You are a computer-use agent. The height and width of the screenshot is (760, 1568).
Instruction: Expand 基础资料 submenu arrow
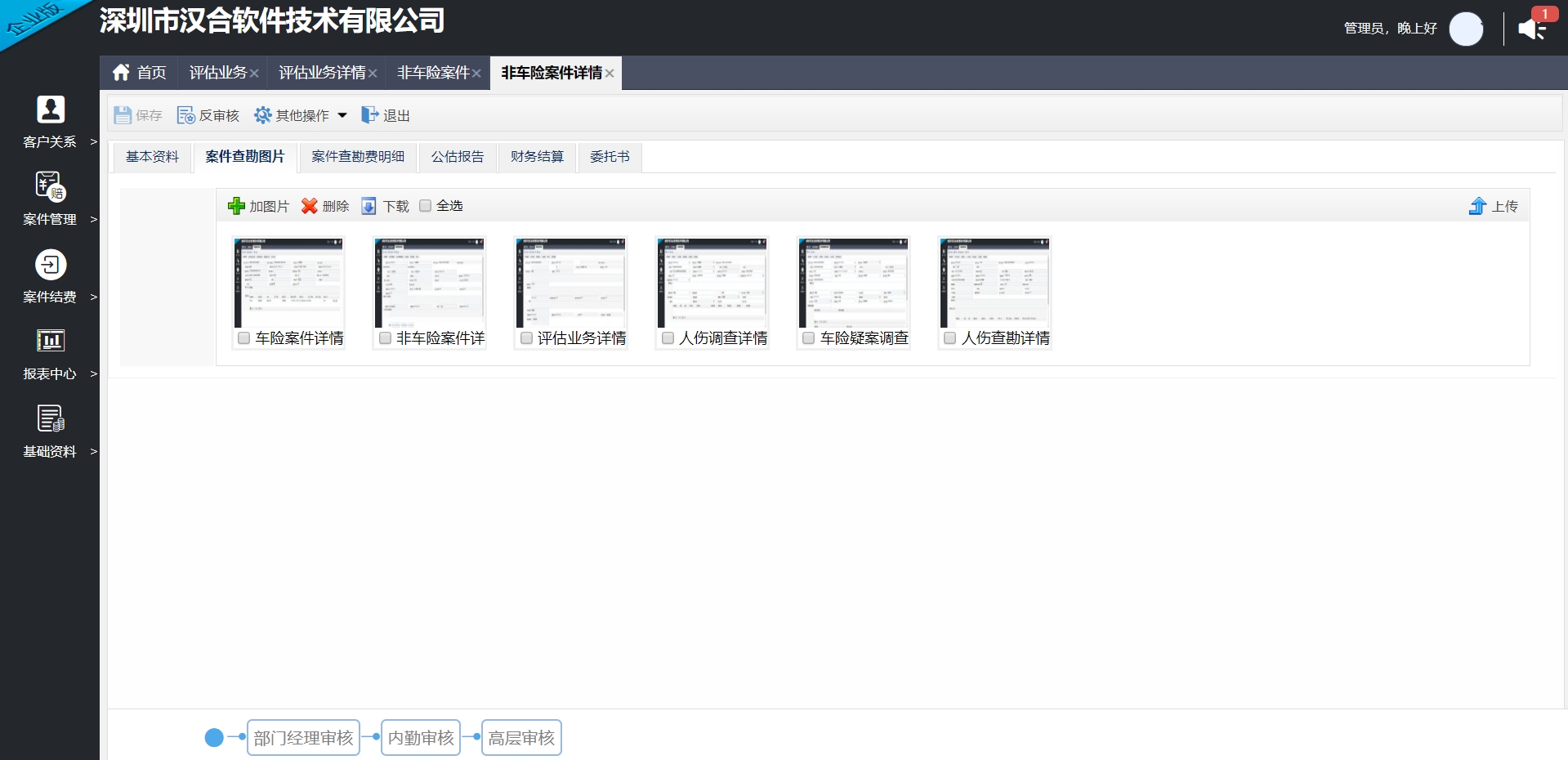click(93, 452)
